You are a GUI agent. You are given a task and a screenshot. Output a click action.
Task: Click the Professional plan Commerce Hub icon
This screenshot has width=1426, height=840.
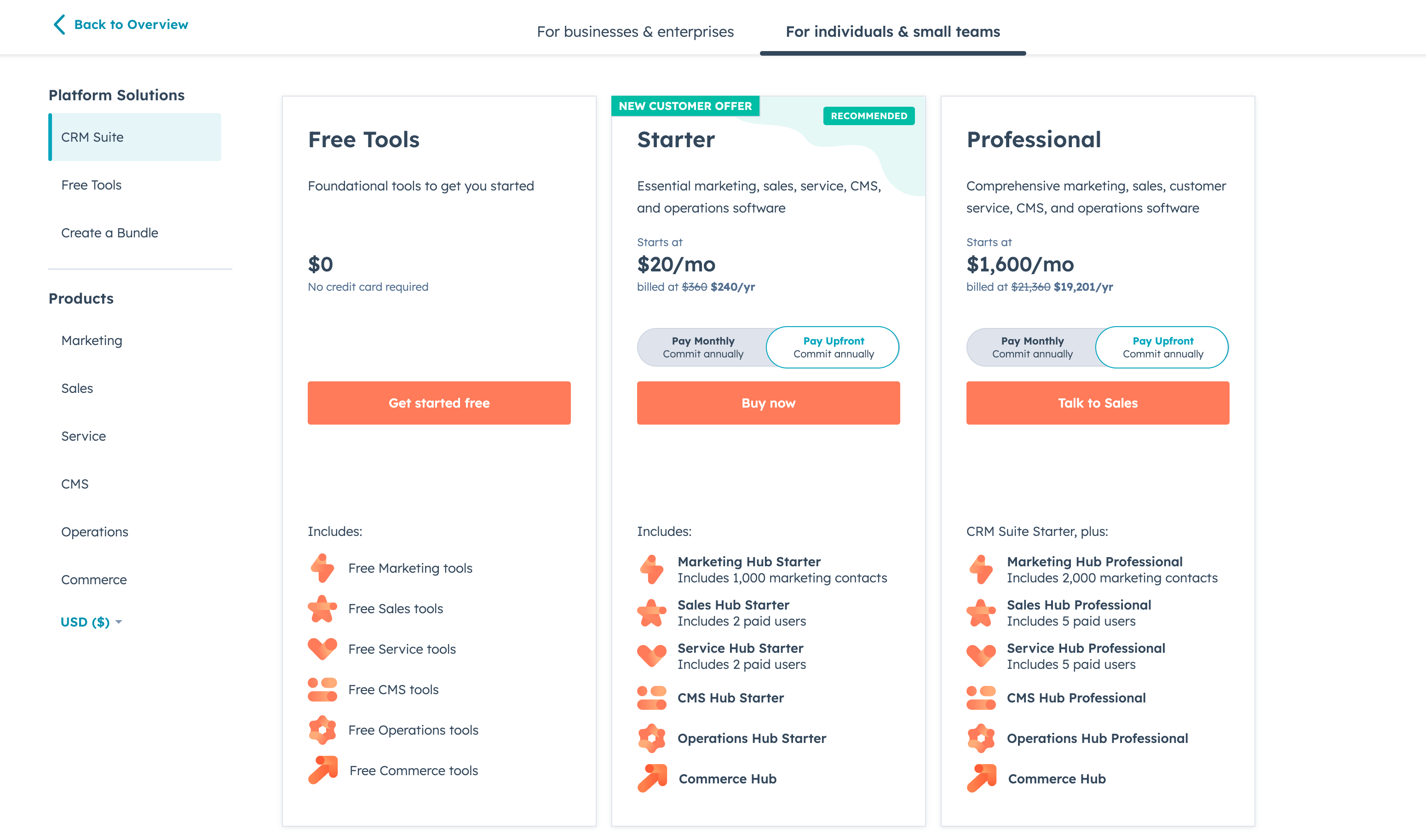[x=981, y=778]
